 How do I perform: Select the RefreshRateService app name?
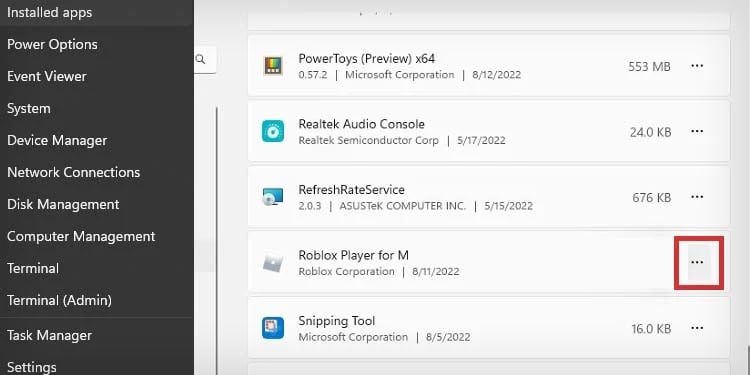coord(352,189)
